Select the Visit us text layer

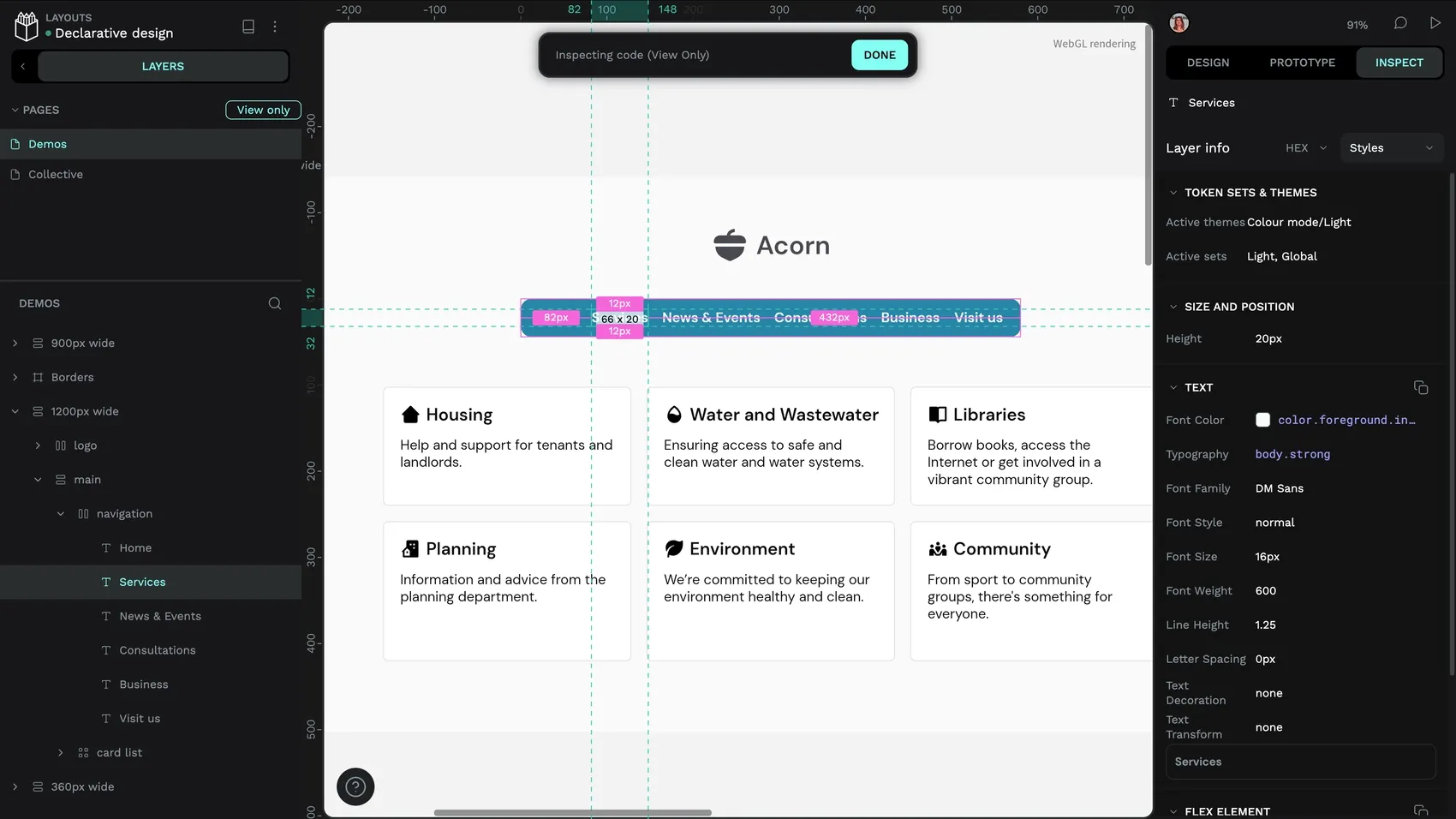[140, 719]
